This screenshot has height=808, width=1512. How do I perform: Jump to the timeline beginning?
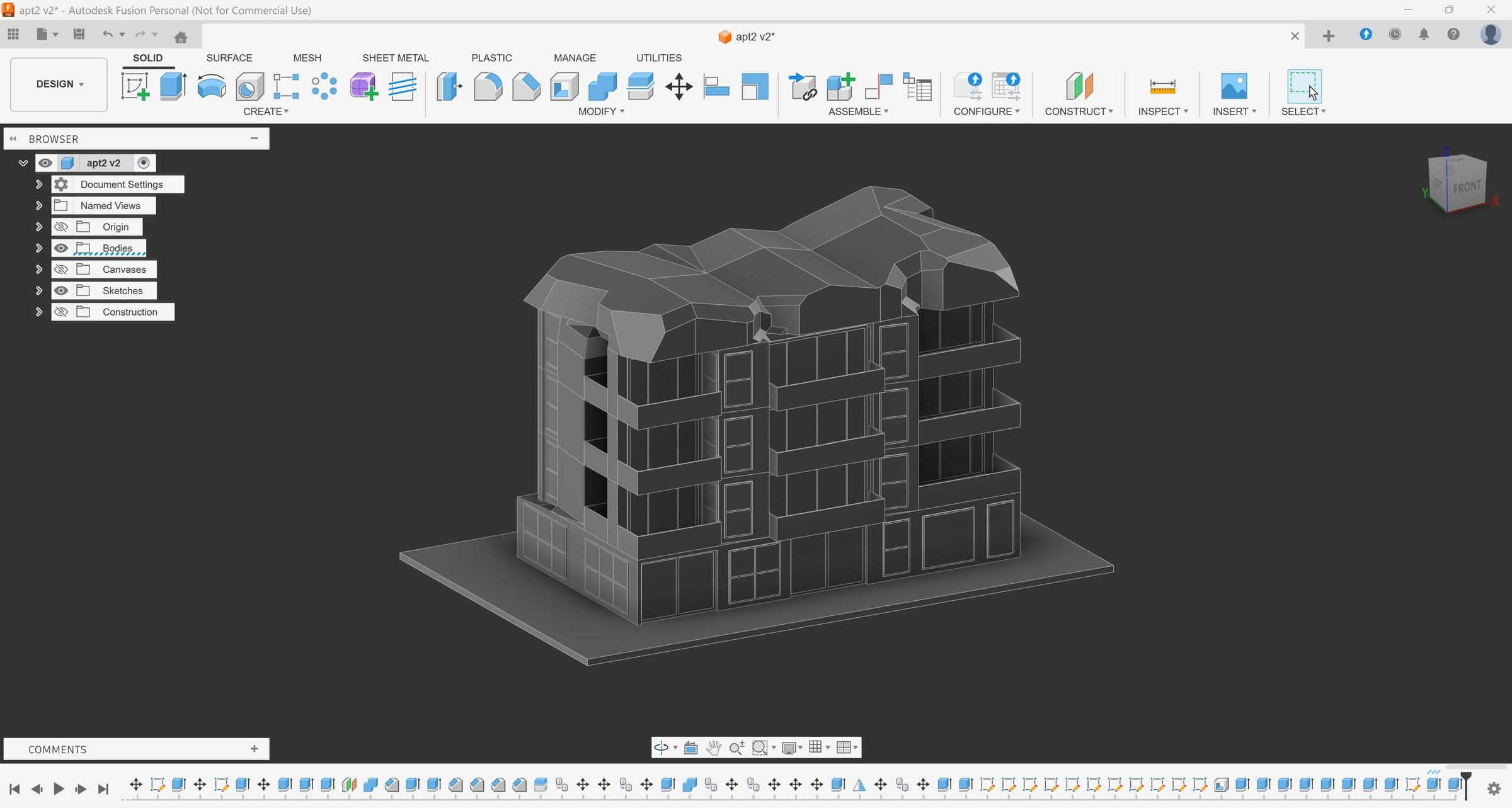[x=15, y=788]
